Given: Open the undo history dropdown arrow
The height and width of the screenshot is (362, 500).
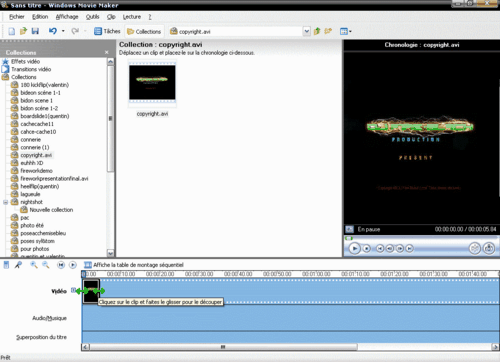Looking at the screenshot, I should [x=63, y=31].
